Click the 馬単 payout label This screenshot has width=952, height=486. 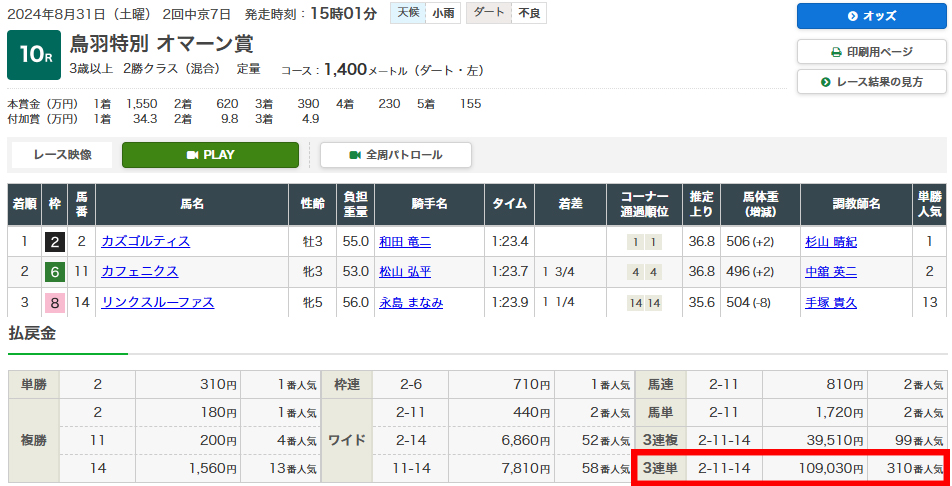661,413
